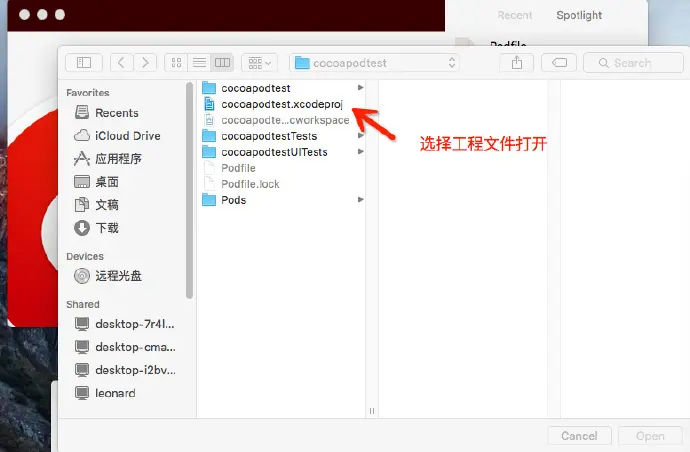Open 文稿 in the sidebar
Image resolution: width=690 pixels, height=452 pixels.
(96, 204)
